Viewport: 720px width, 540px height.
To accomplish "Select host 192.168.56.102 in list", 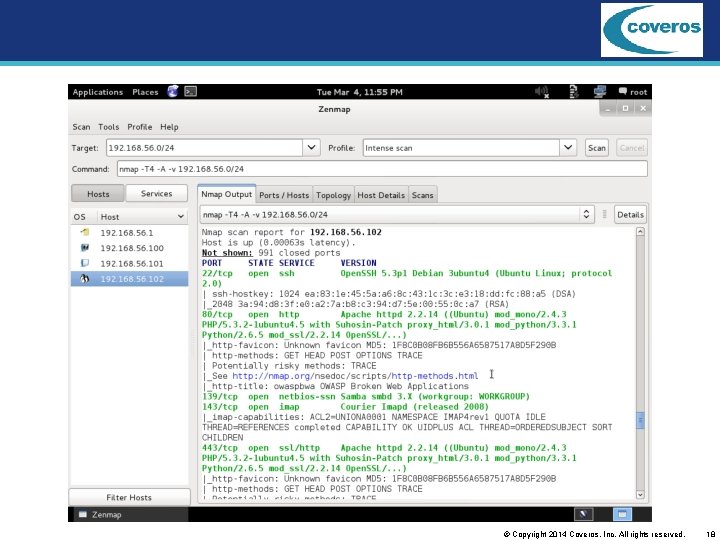I will 129,279.
